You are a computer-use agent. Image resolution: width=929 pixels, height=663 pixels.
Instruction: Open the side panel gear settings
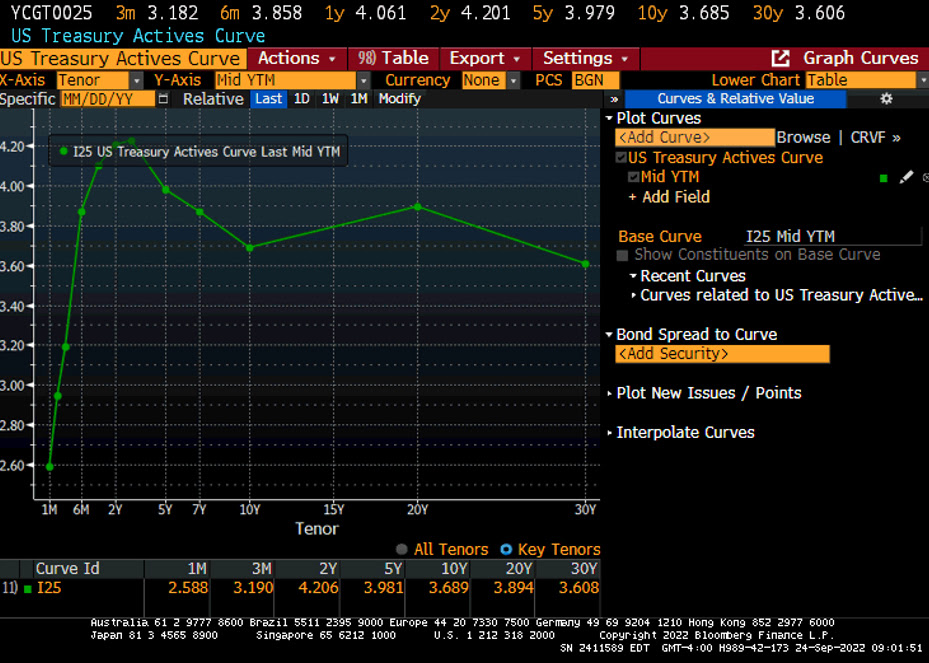pos(885,99)
